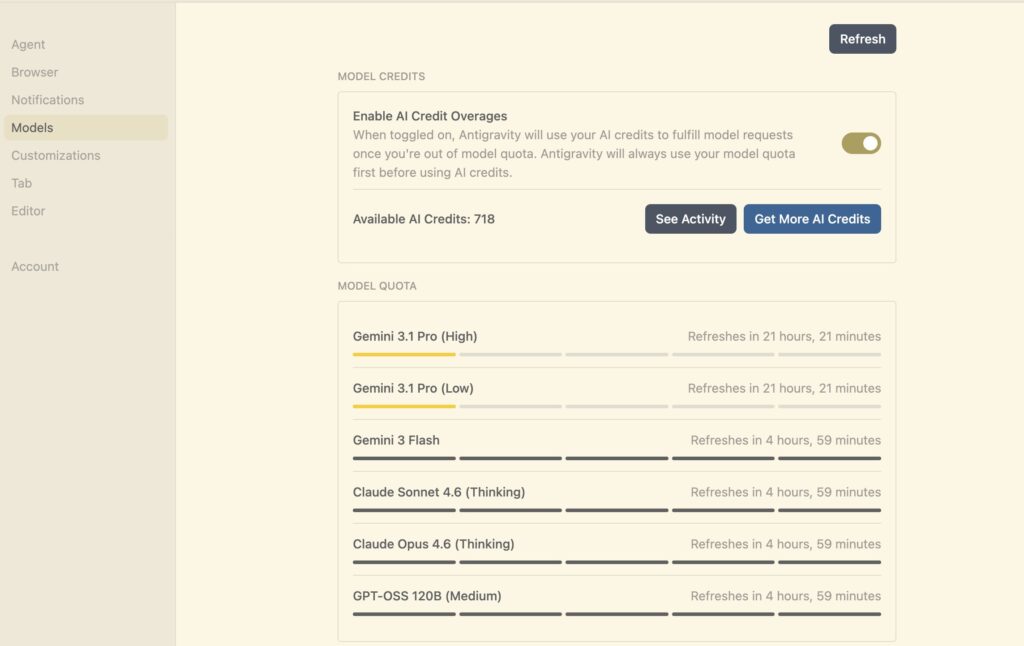Image resolution: width=1024 pixels, height=646 pixels.
Task: Switch to Tab settings in sidebar
Action: [22, 183]
